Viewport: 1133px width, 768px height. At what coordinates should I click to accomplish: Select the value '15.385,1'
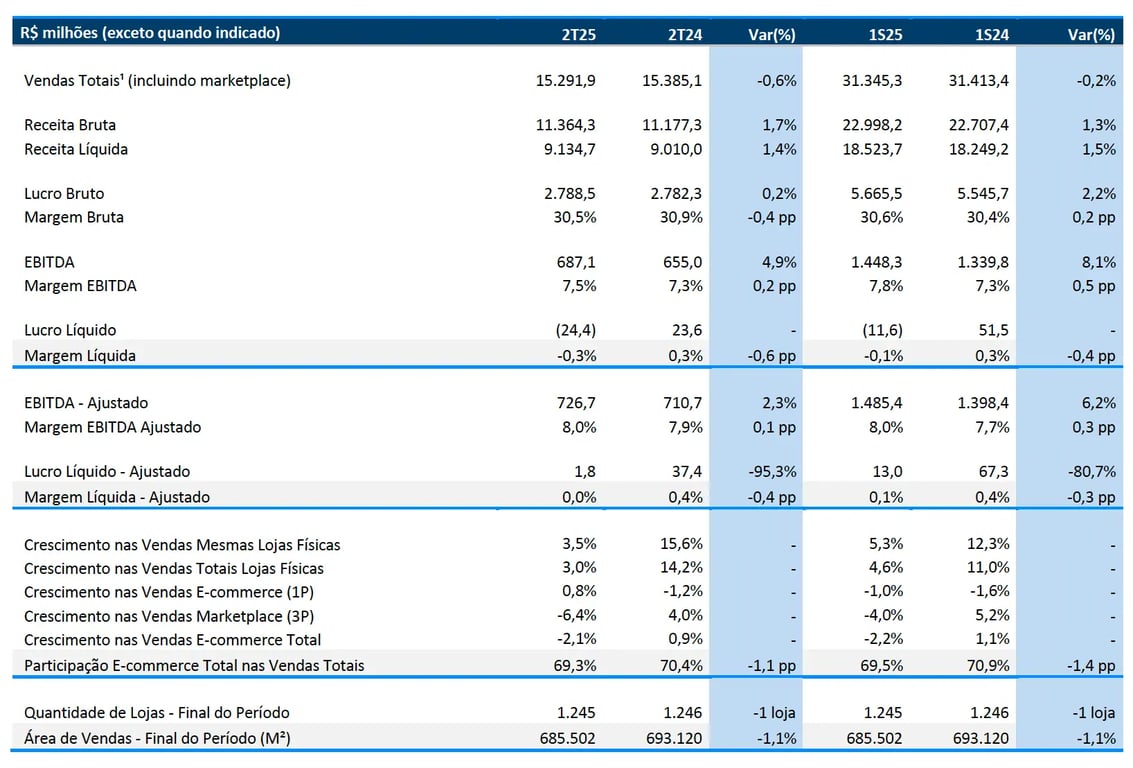pos(672,80)
